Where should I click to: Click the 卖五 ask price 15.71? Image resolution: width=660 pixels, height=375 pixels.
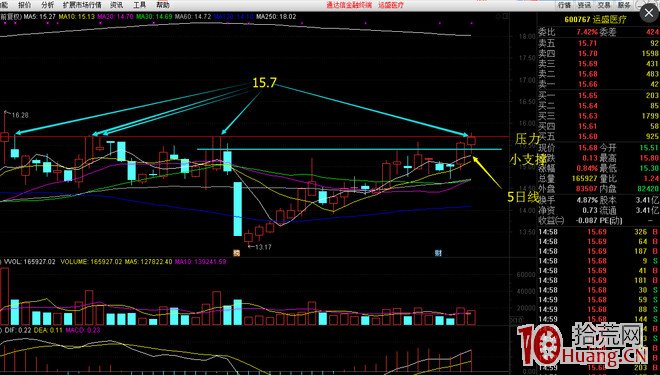pyautogui.click(x=588, y=43)
